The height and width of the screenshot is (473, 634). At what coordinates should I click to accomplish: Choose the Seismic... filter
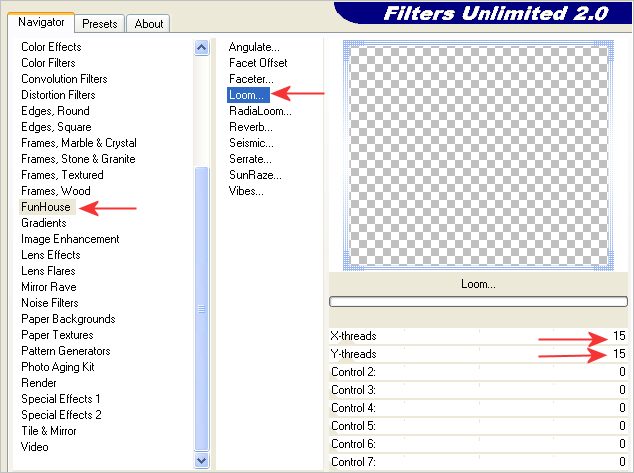[x=251, y=143]
